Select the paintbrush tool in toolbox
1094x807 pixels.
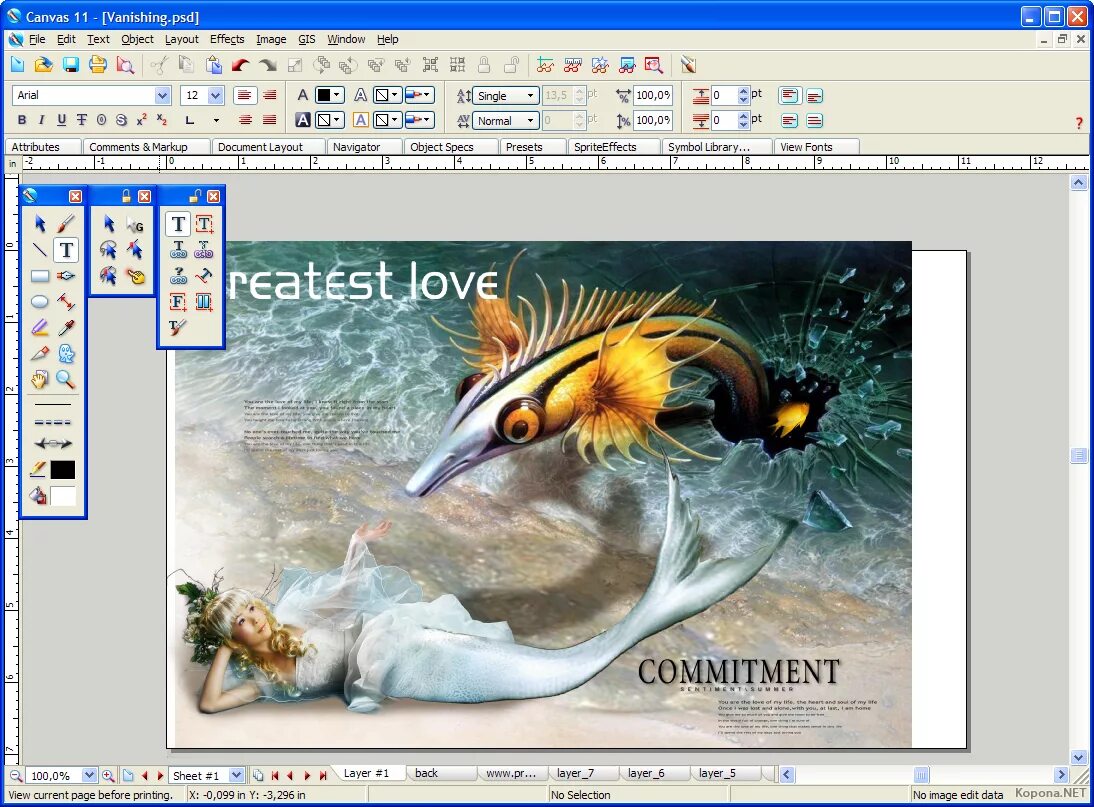(x=66, y=223)
